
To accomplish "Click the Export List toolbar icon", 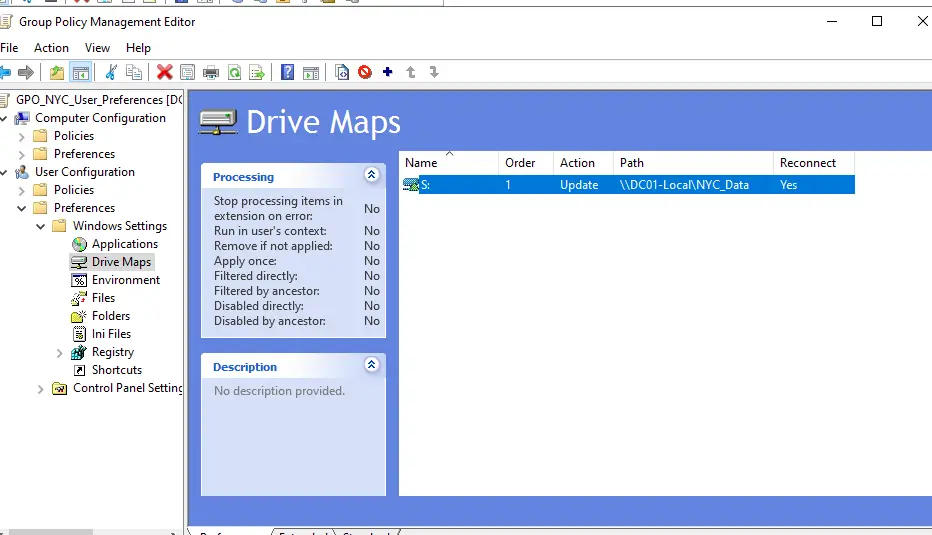I will [257, 73].
